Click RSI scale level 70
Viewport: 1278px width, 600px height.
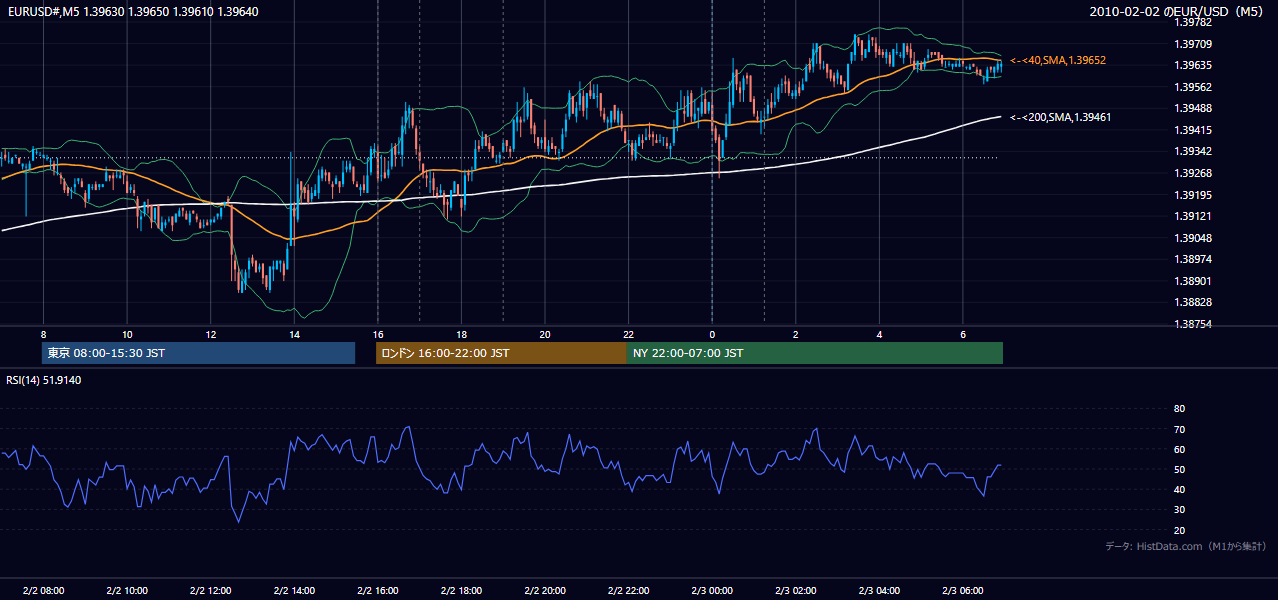click(1179, 429)
